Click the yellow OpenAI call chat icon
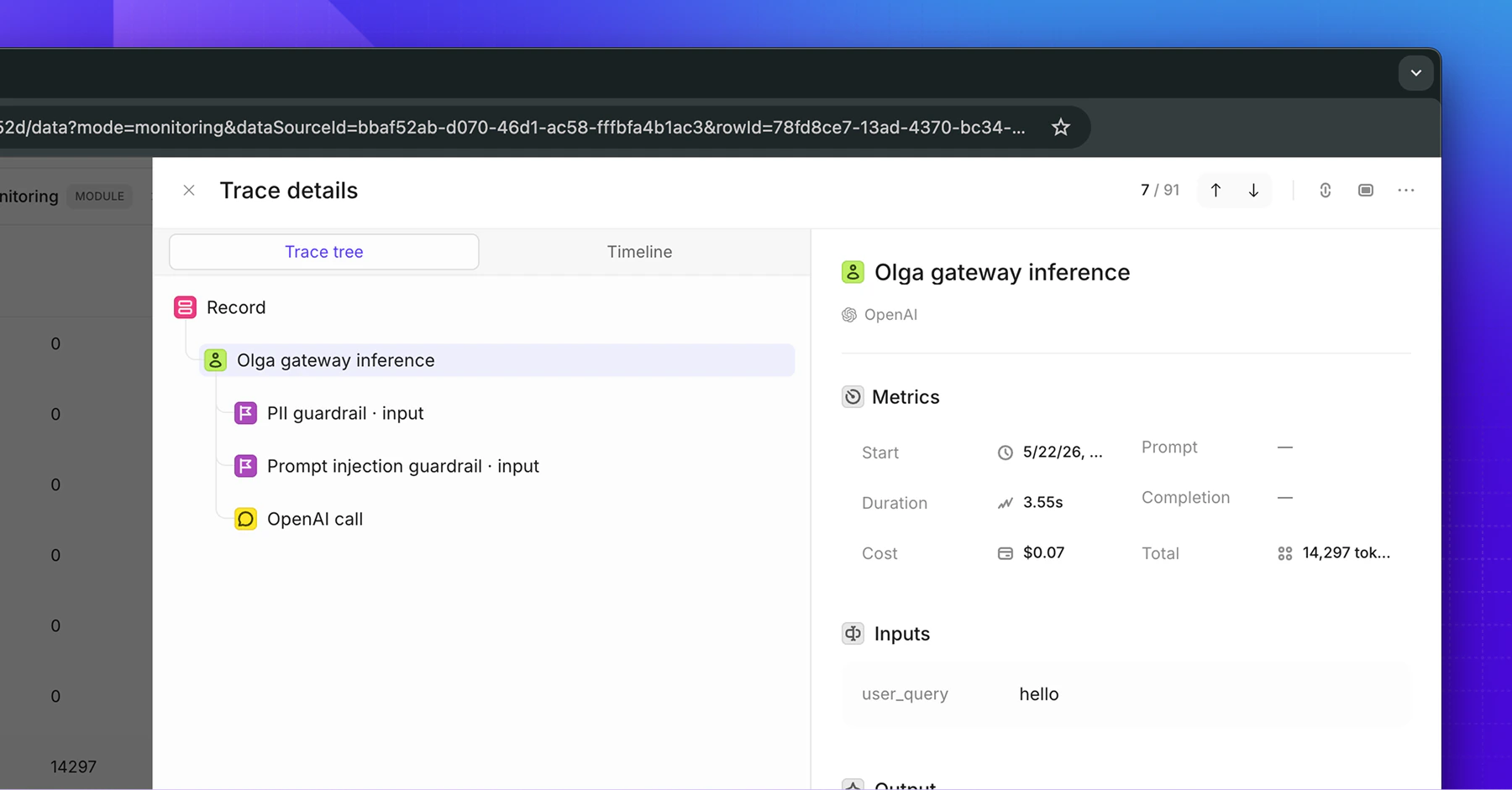1512x790 pixels. coord(245,519)
